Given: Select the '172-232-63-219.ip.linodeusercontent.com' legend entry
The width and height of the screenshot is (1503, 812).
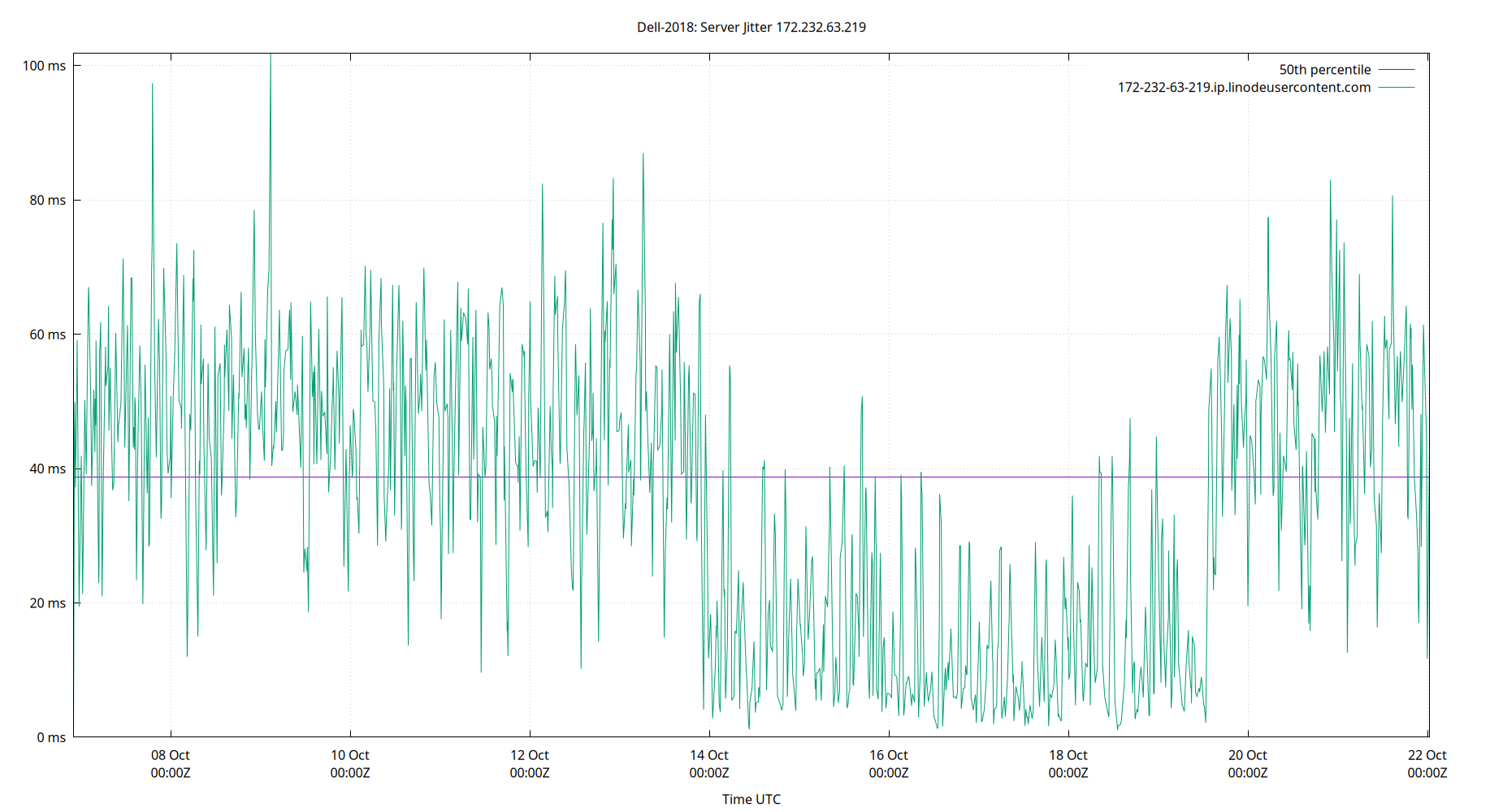Looking at the screenshot, I should point(1244,88).
